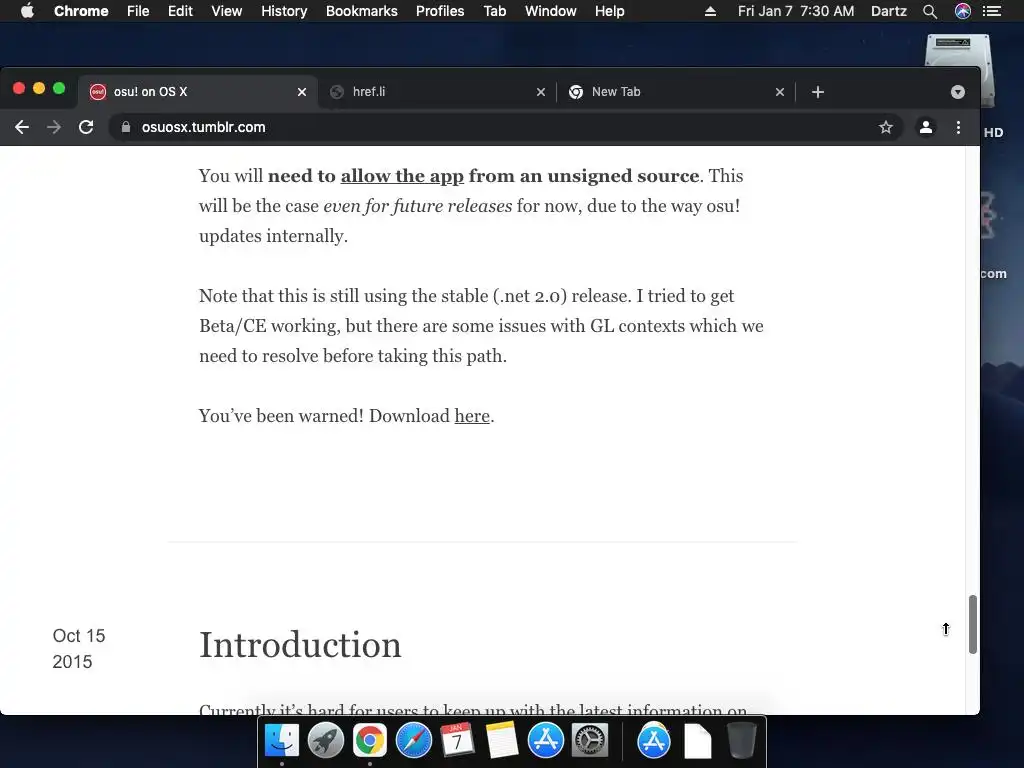
Task: Open the Tab menu
Action: click(x=495, y=11)
